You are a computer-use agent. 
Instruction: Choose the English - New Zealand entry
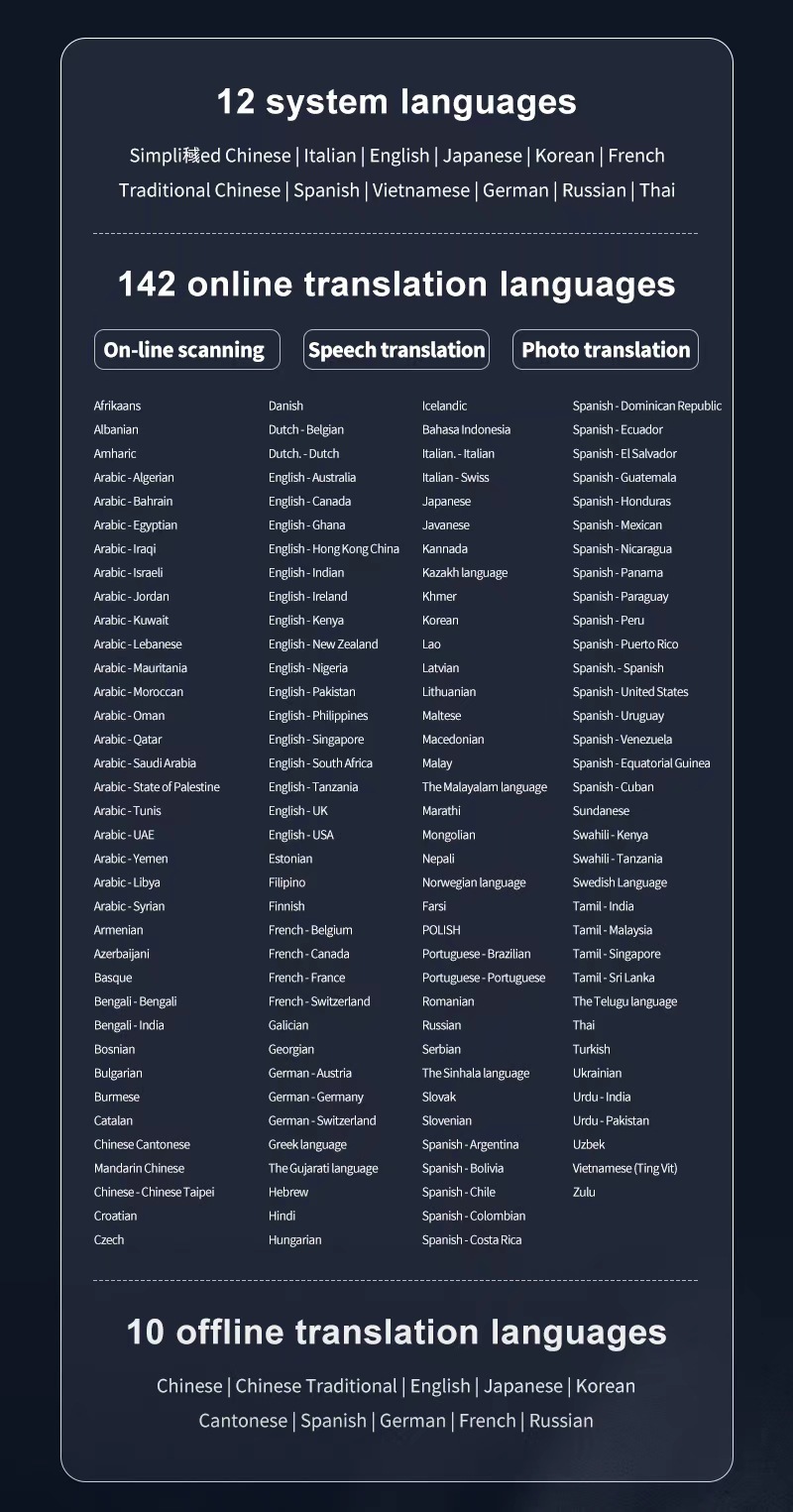click(323, 644)
